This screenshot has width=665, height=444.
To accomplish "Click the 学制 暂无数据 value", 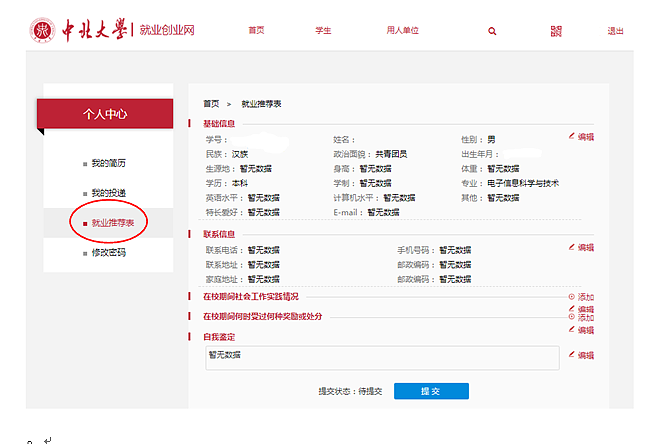I will pos(375,183).
